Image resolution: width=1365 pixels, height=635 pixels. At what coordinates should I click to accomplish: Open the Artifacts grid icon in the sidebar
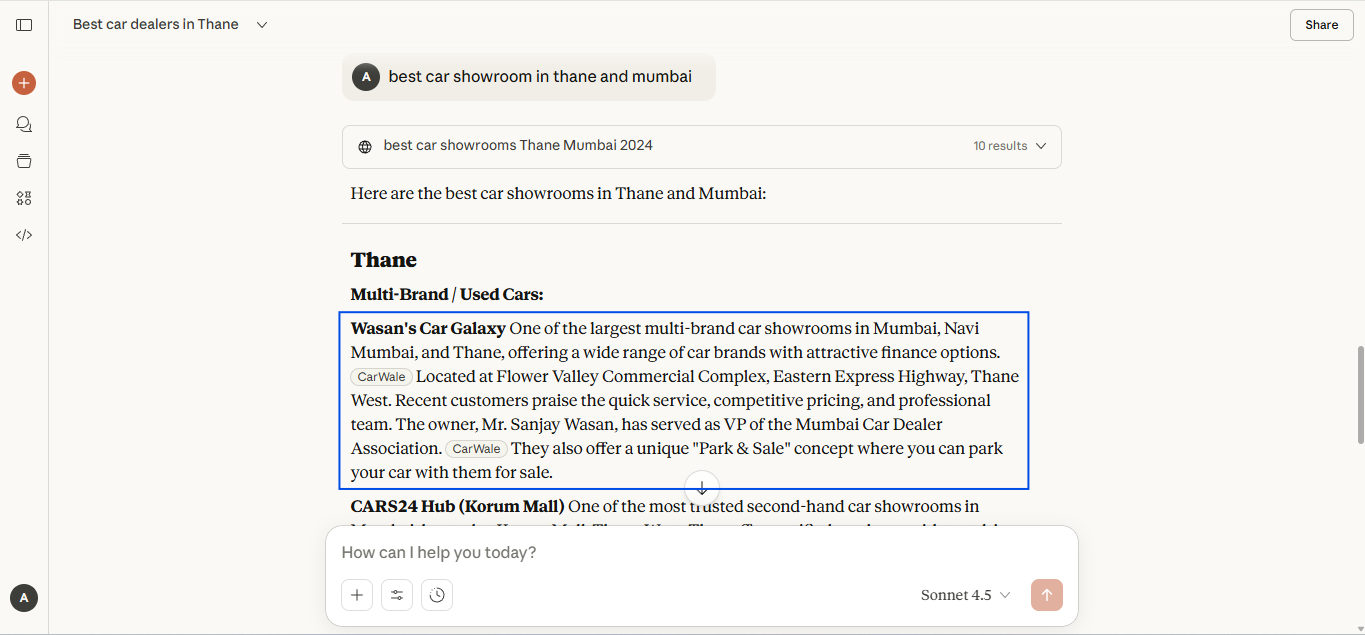pyautogui.click(x=24, y=198)
